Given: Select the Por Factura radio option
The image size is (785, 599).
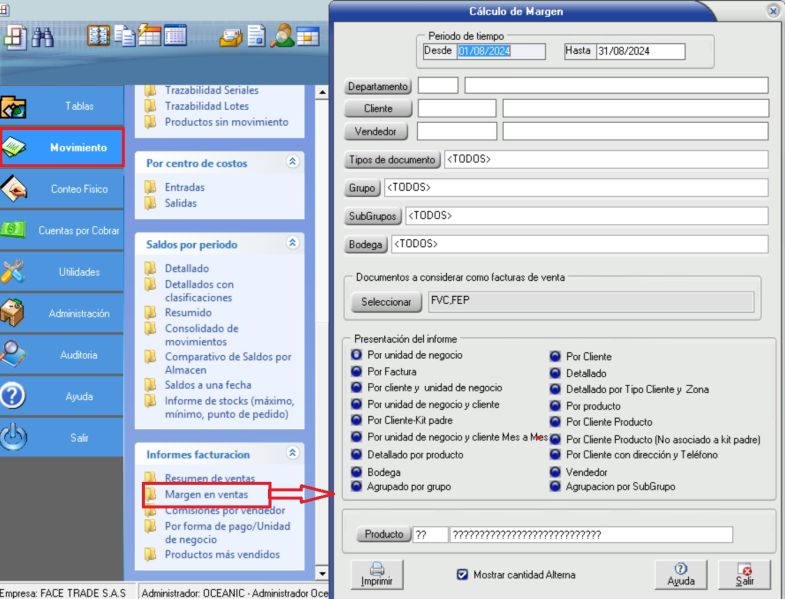Looking at the screenshot, I should pyautogui.click(x=357, y=371).
